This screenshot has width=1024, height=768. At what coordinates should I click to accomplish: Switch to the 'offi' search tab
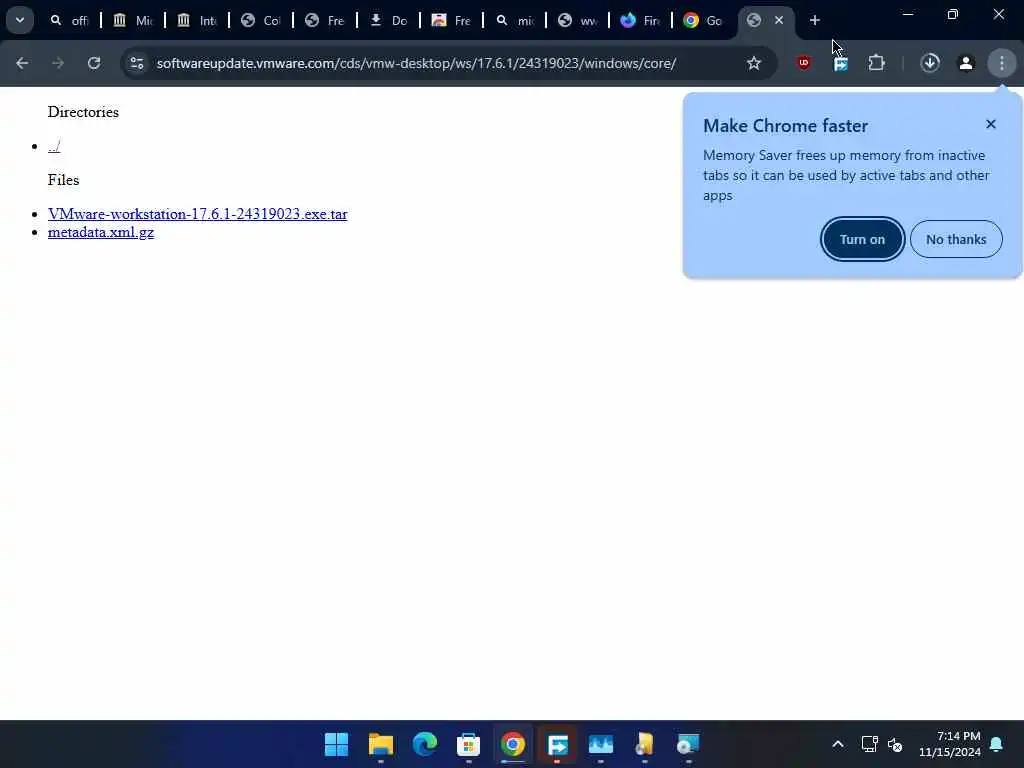point(69,20)
